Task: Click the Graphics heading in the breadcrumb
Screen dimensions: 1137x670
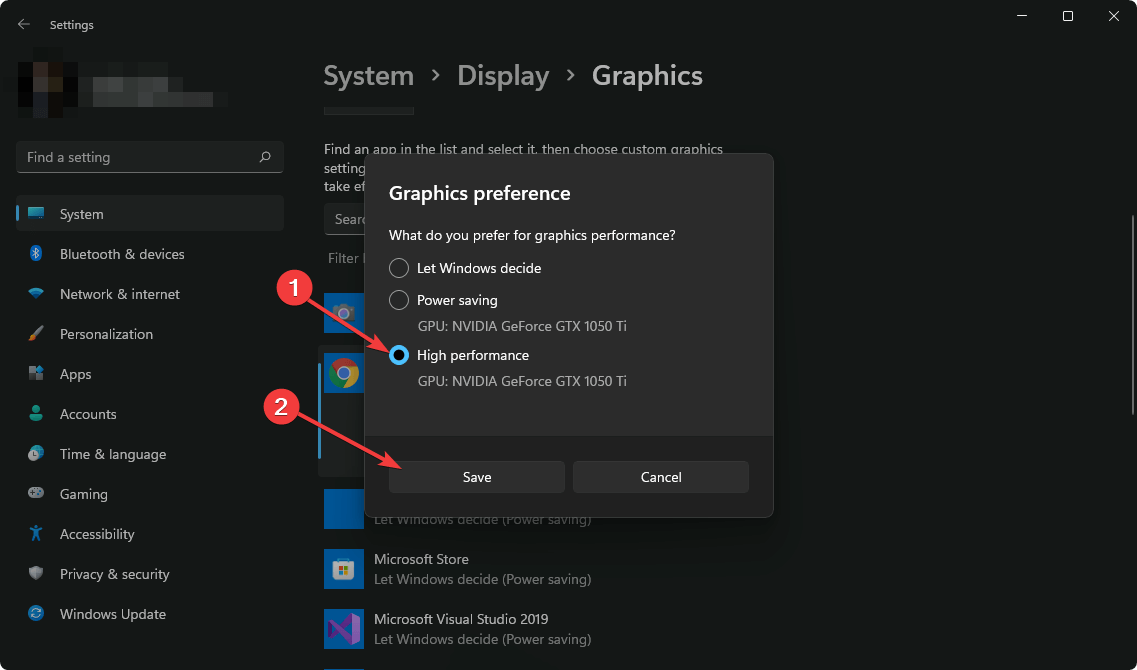Action: pyautogui.click(x=647, y=76)
